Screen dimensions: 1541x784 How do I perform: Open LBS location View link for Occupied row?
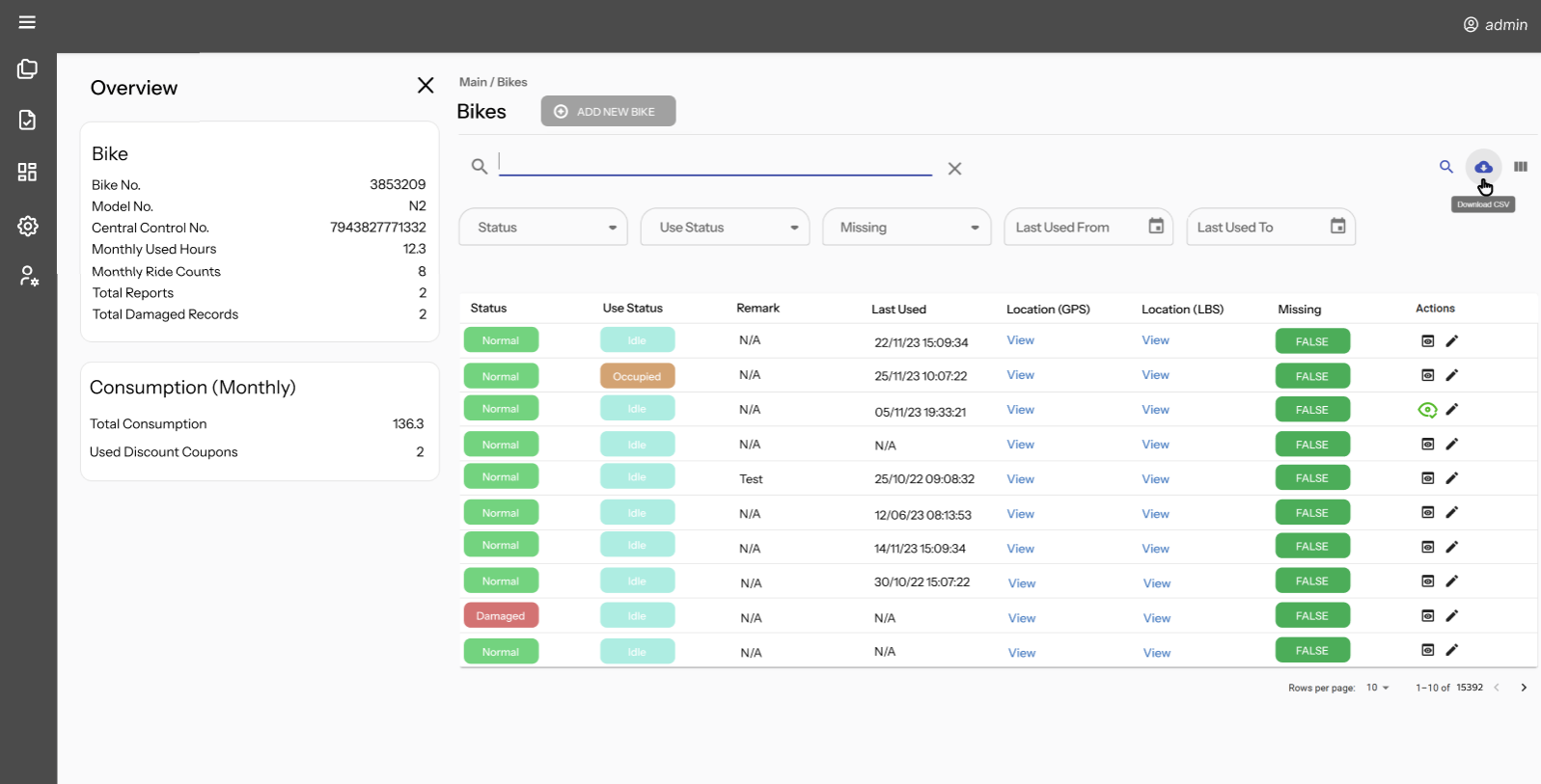1155,375
